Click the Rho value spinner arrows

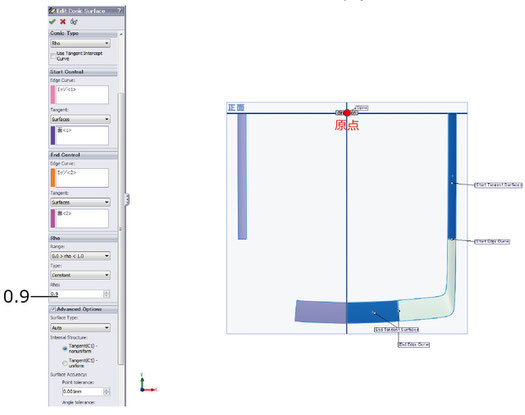(x=106, y=294)
